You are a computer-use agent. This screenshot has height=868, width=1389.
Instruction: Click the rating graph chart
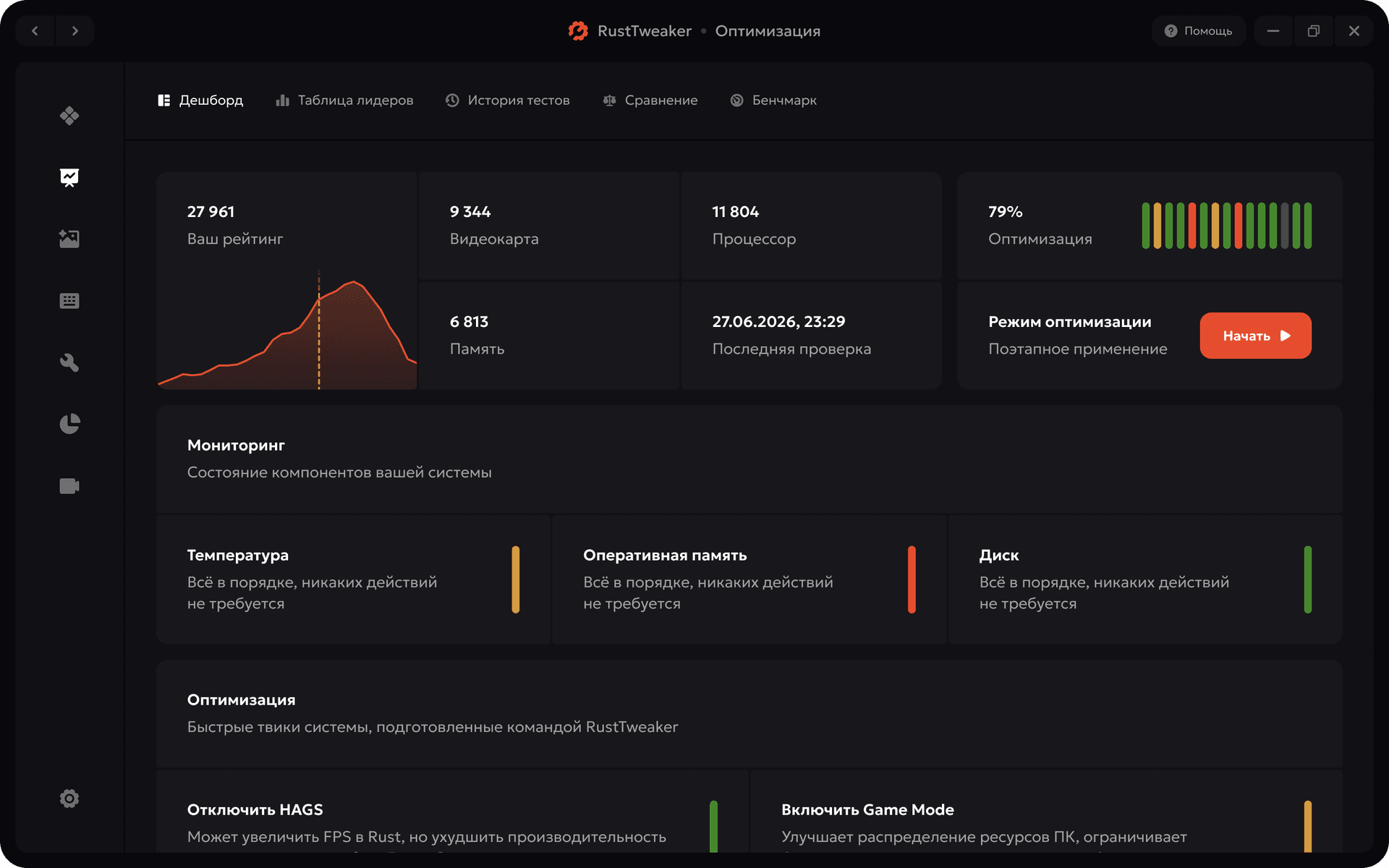(287, 330)
